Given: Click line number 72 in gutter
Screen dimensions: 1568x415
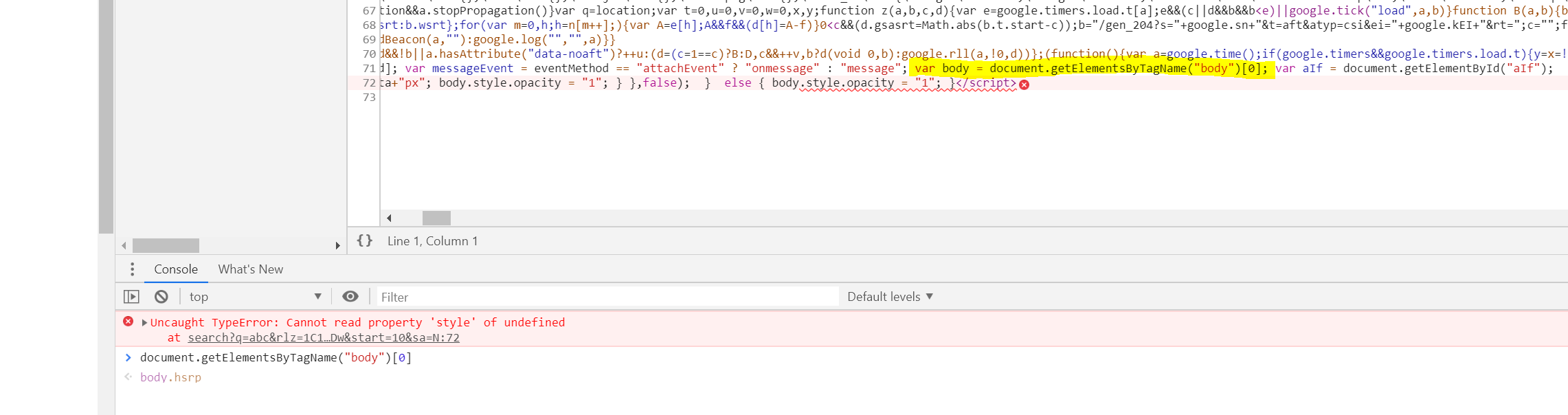Looking at the screenshot, I should click(x=369, y=83).
